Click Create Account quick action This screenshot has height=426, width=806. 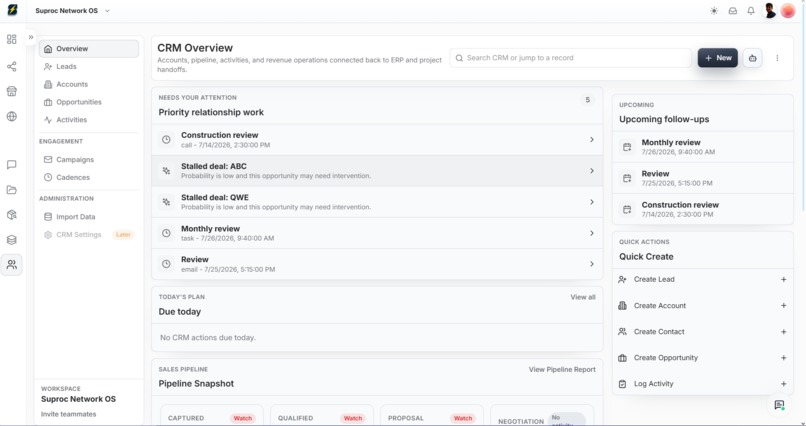coord(703,306)
